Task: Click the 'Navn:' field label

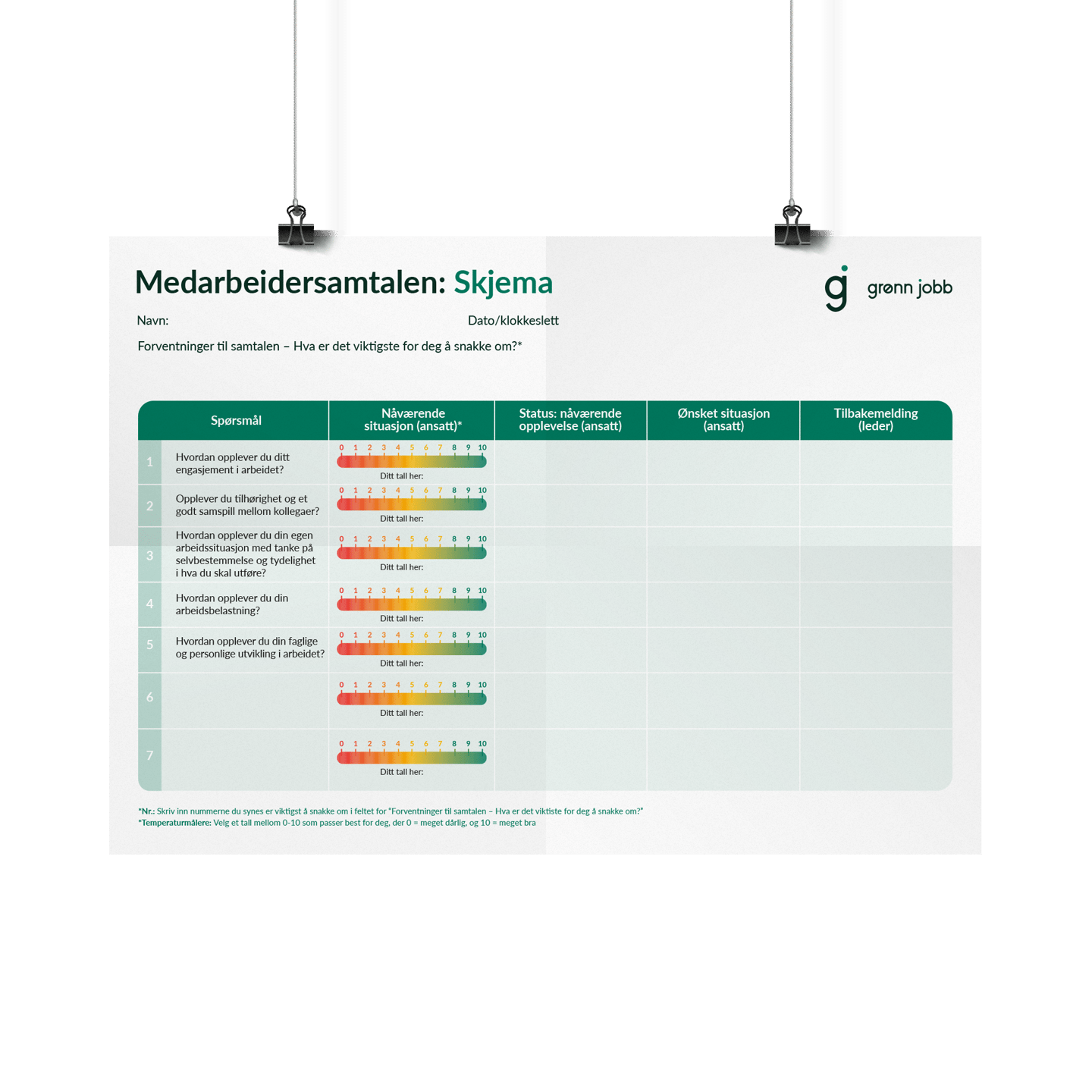Action: pos(152,321)
